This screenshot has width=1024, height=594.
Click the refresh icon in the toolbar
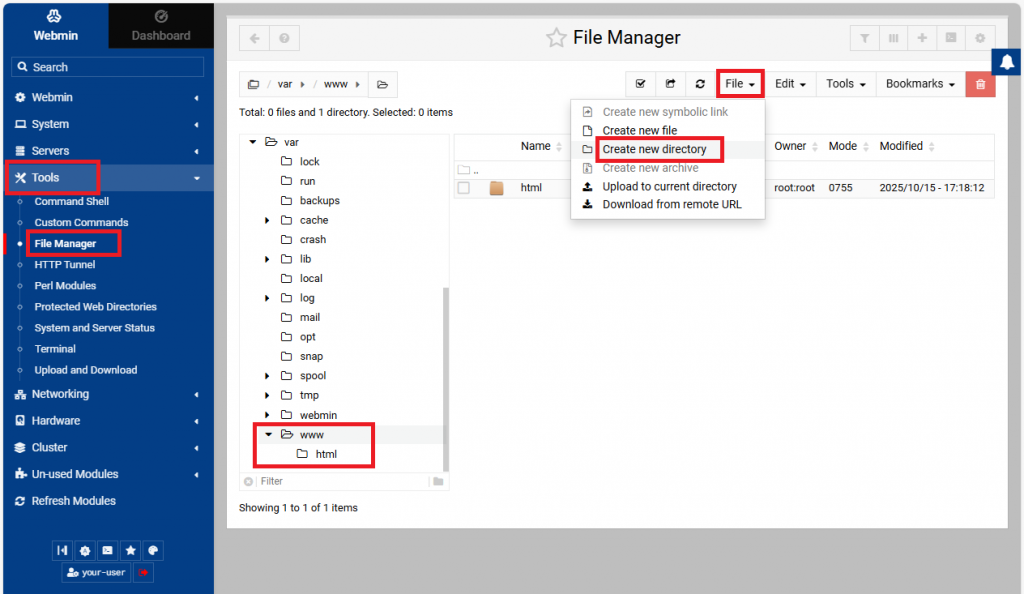[700, 84]
